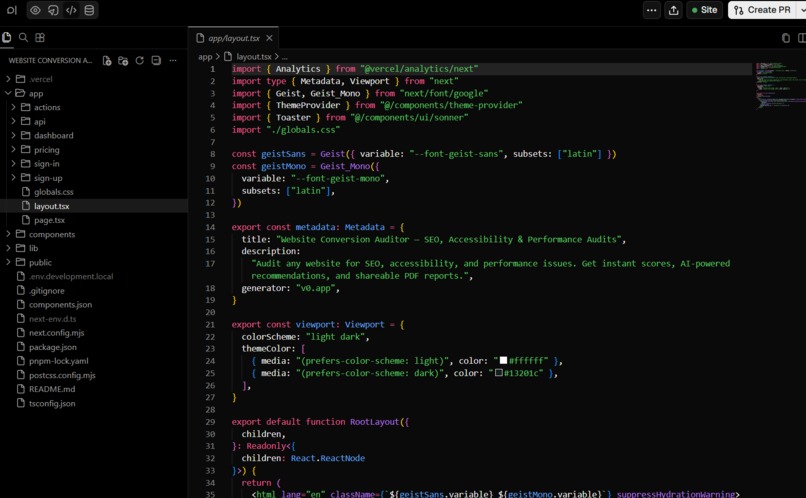Open README.md file
The width and height of the screenshot is (806, 498).
pos(52,389)
